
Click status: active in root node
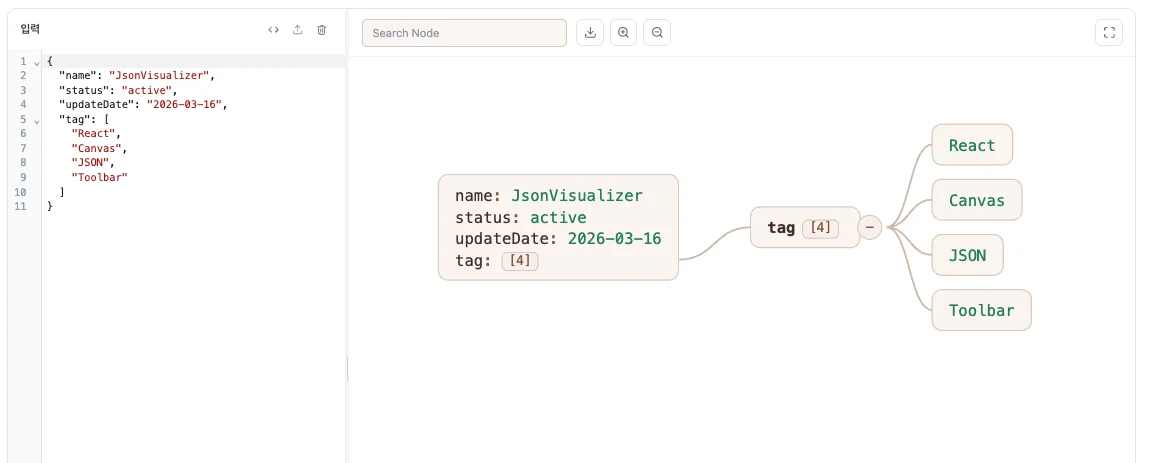click(x=520, y=217)
